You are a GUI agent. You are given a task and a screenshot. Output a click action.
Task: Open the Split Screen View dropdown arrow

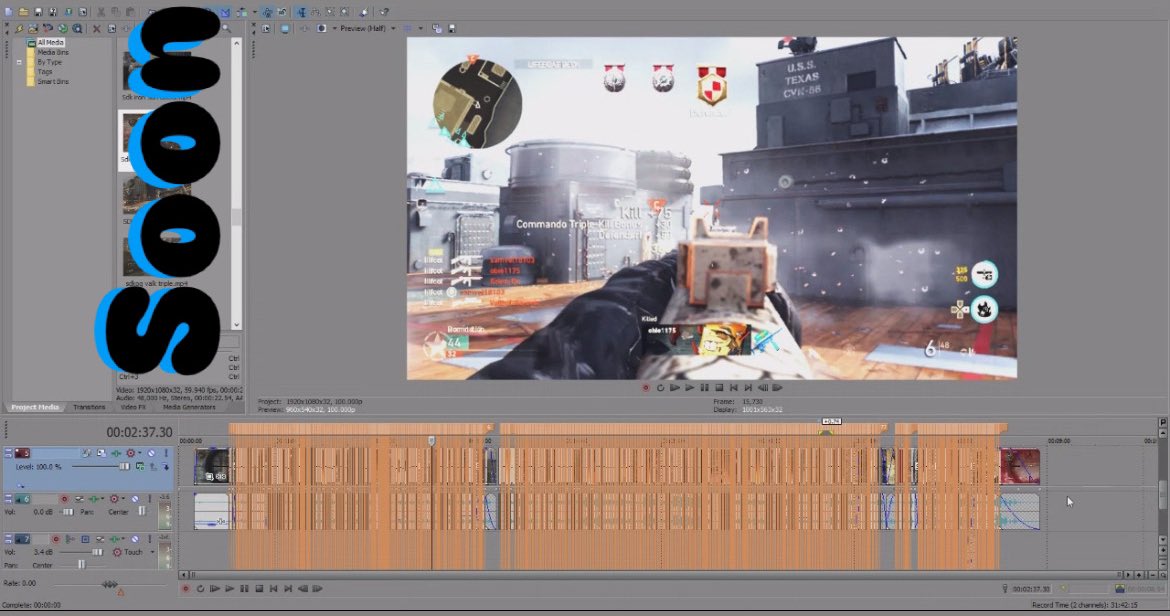click(334, 28)
